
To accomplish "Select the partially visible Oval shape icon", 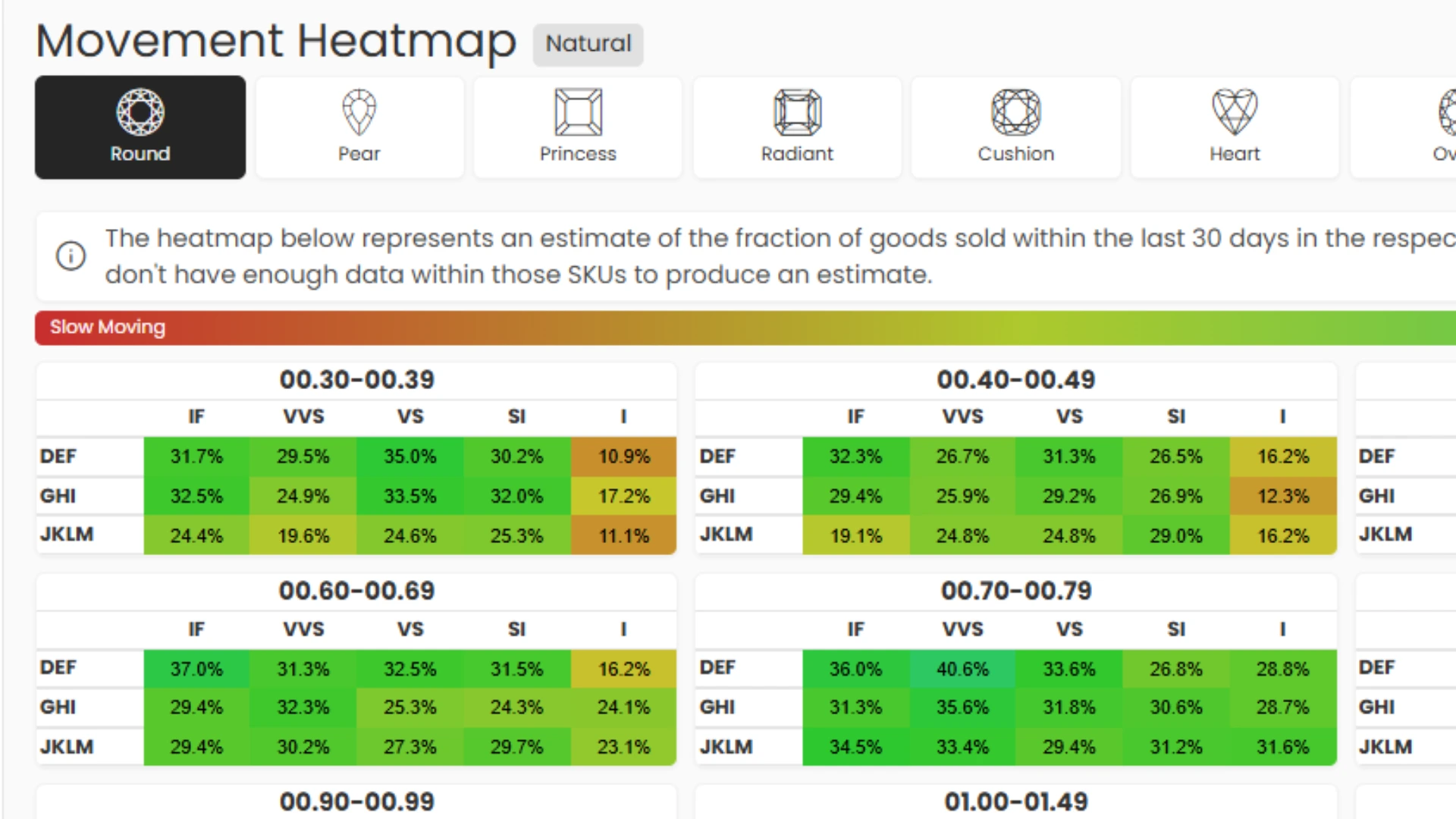I will pos(1445,112).
